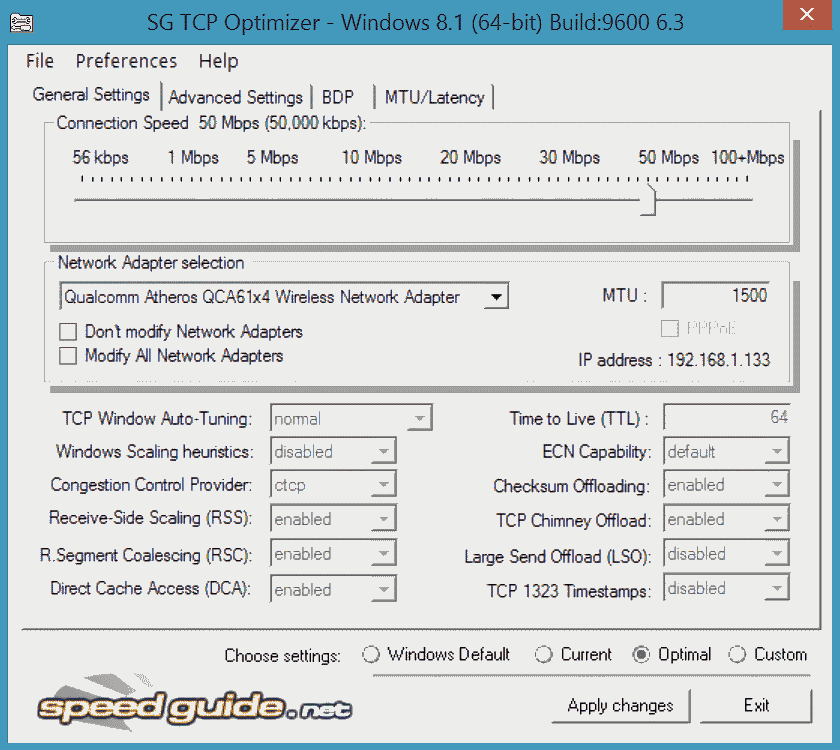The height and width of the screenshot is (750, 840).
Task: Switch to the General Settings tab
Action: click(91, 95)
